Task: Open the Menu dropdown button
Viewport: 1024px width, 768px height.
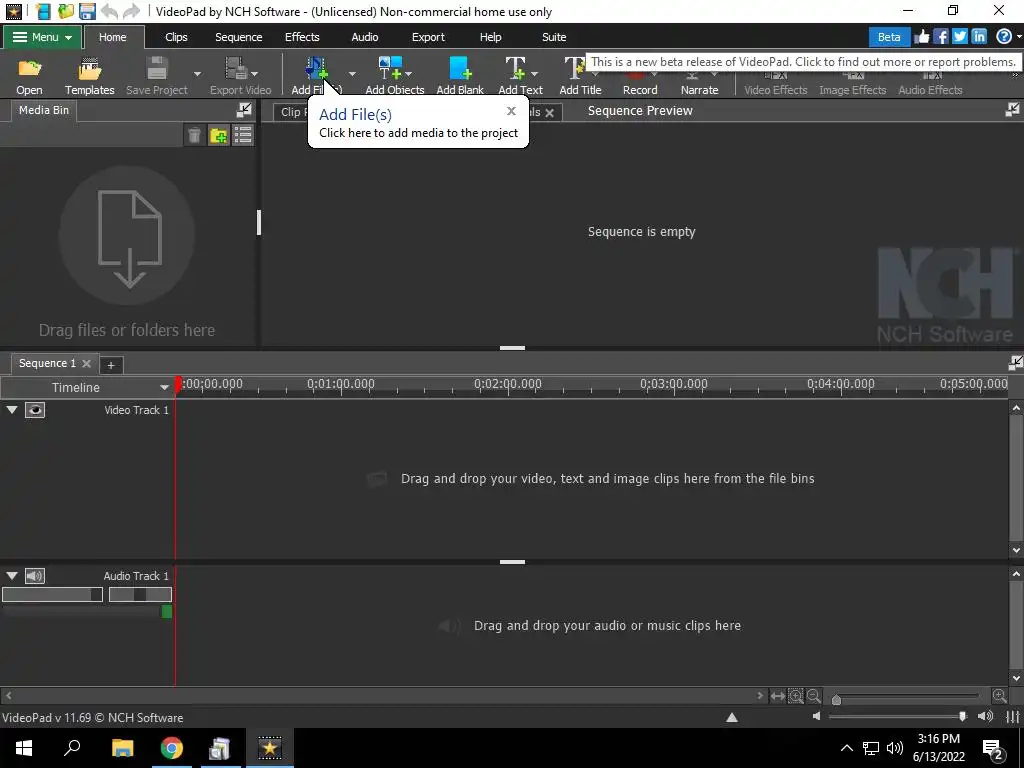Action: 42,37
